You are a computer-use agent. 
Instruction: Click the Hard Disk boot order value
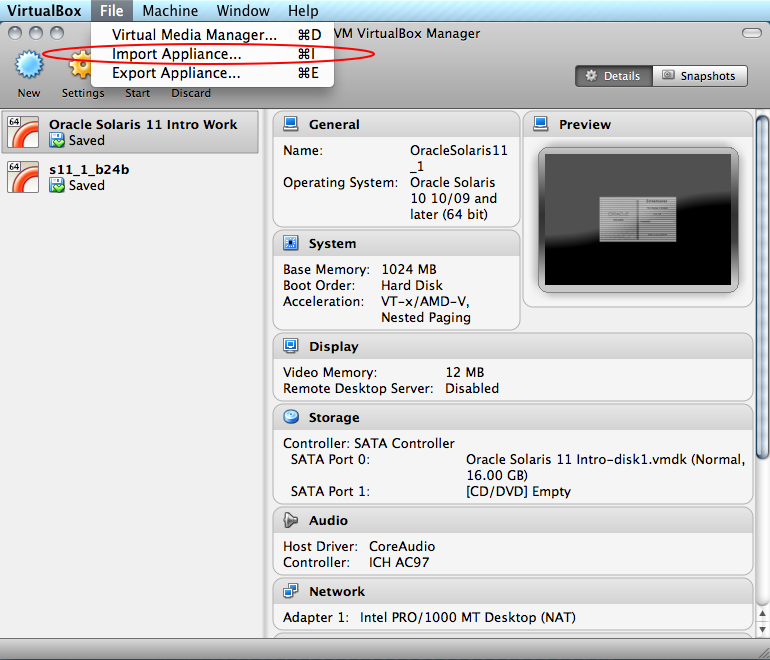[x=412, y=285]
